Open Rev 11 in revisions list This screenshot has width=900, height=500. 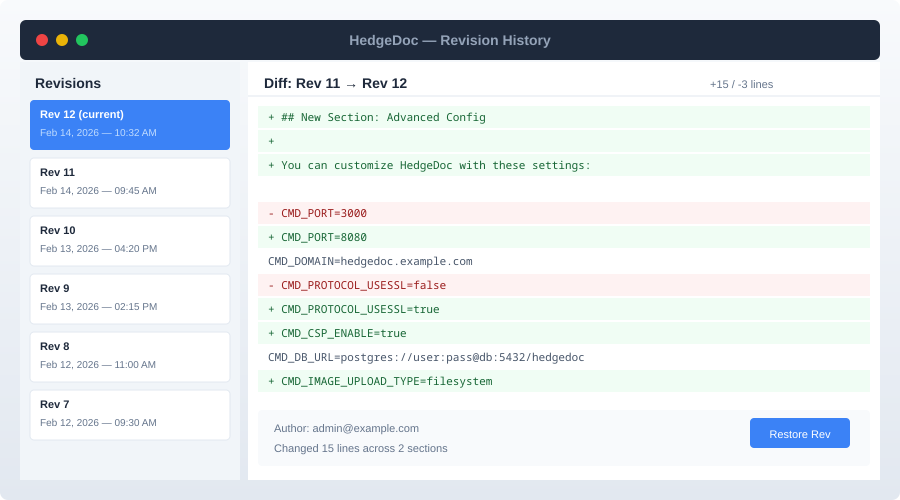tap(130, 183)
